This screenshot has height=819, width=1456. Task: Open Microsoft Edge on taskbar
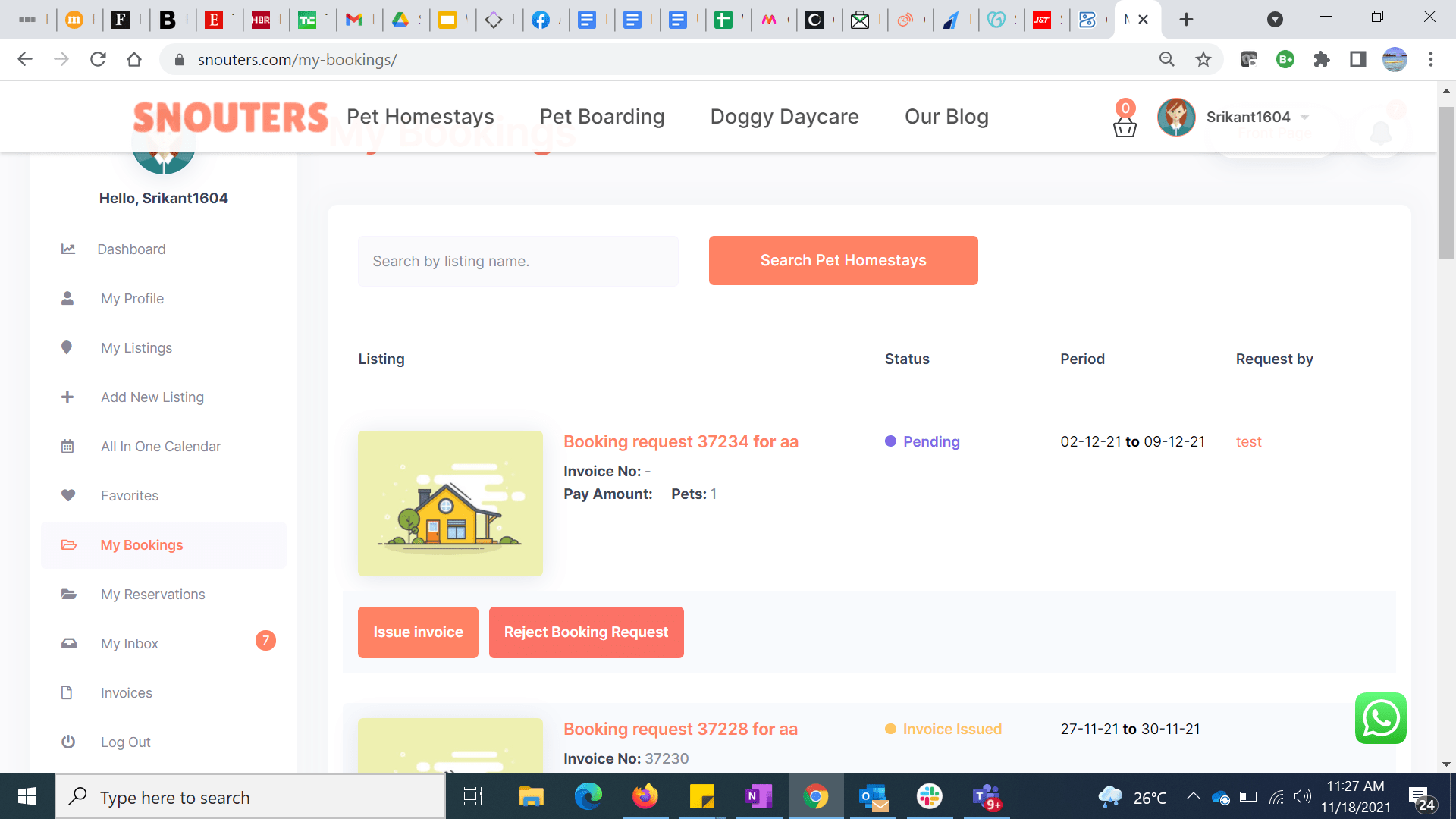[588, 797]
